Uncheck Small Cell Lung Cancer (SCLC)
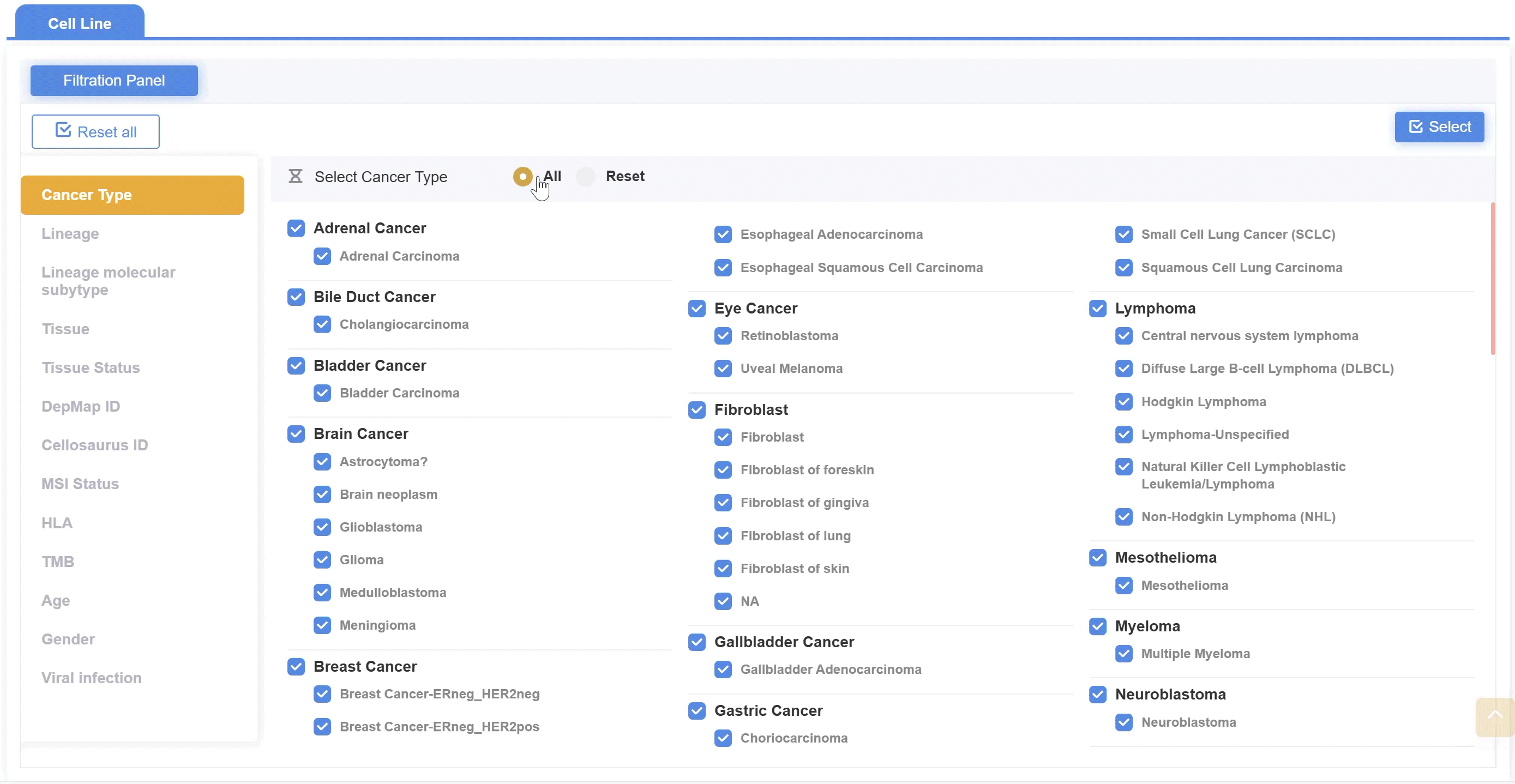The image size is (1515, 784). (x=1123, y=234)
